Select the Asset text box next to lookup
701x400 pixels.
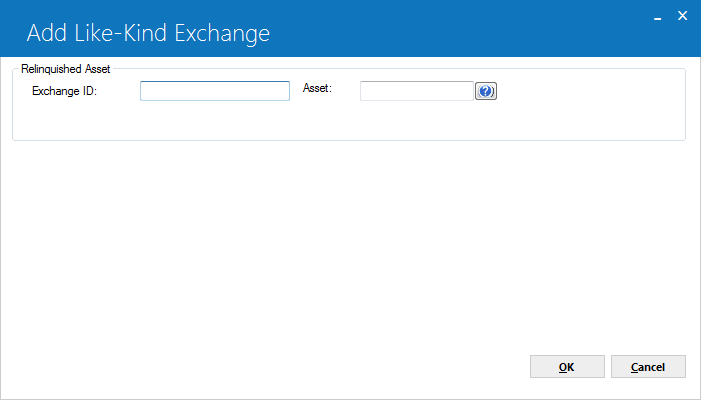click(417, 91)
